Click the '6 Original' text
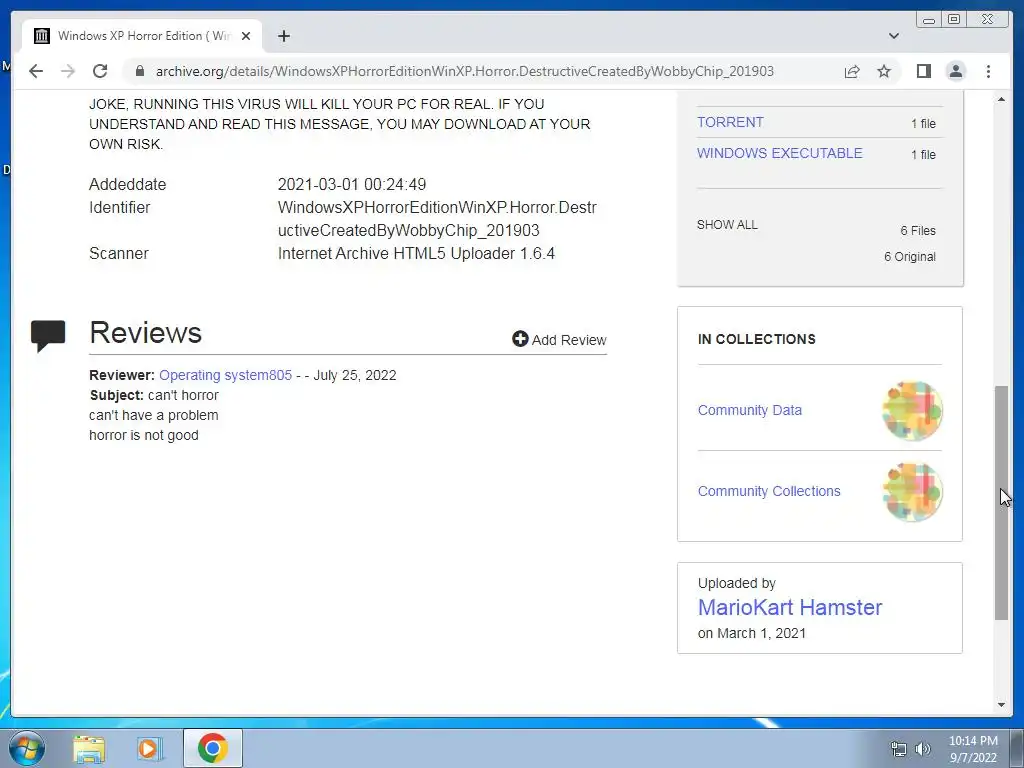The image size is (1024, 768). 910,257
